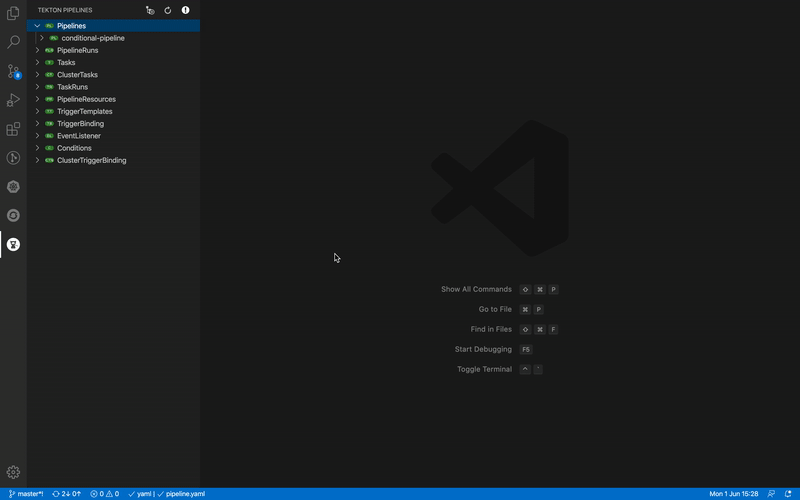Select the Tekton Pipelines activity icon

(13, 244)
